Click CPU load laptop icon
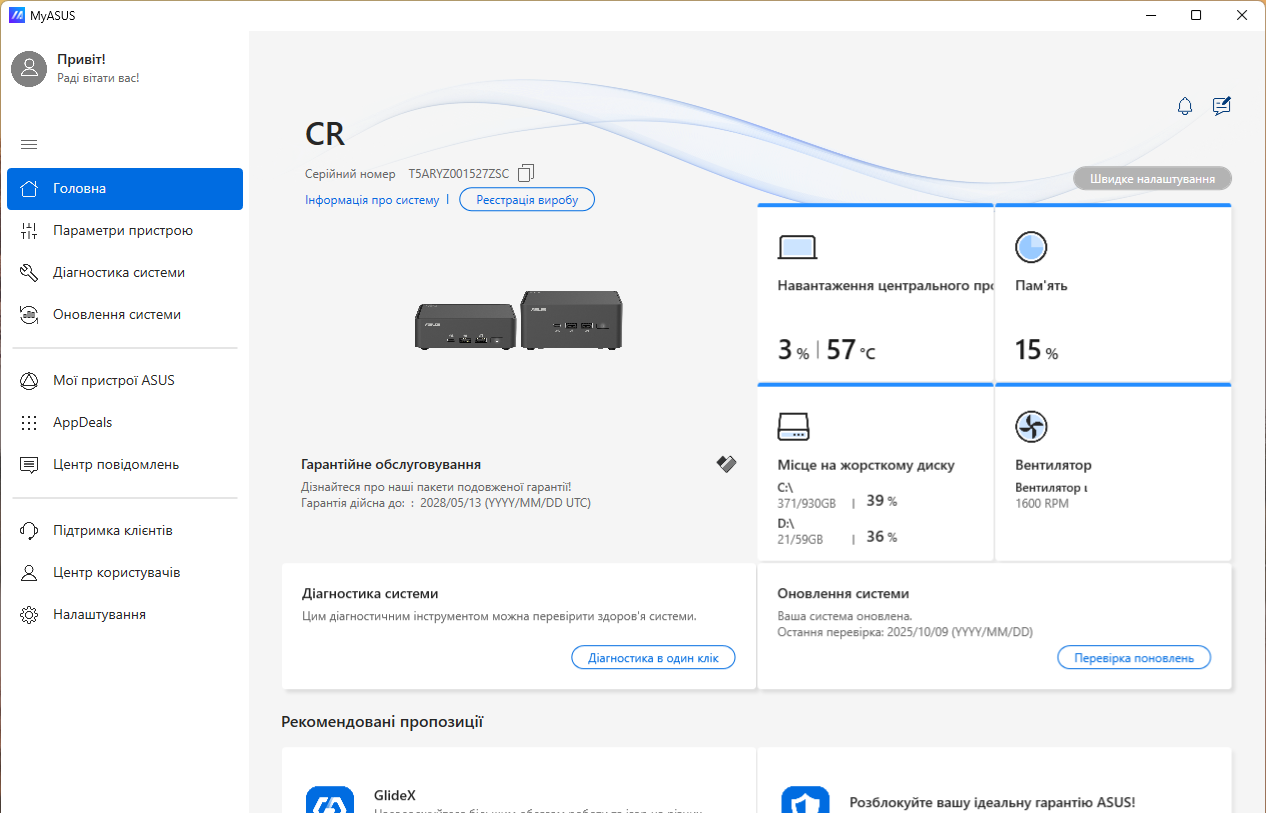 (797, 247)
